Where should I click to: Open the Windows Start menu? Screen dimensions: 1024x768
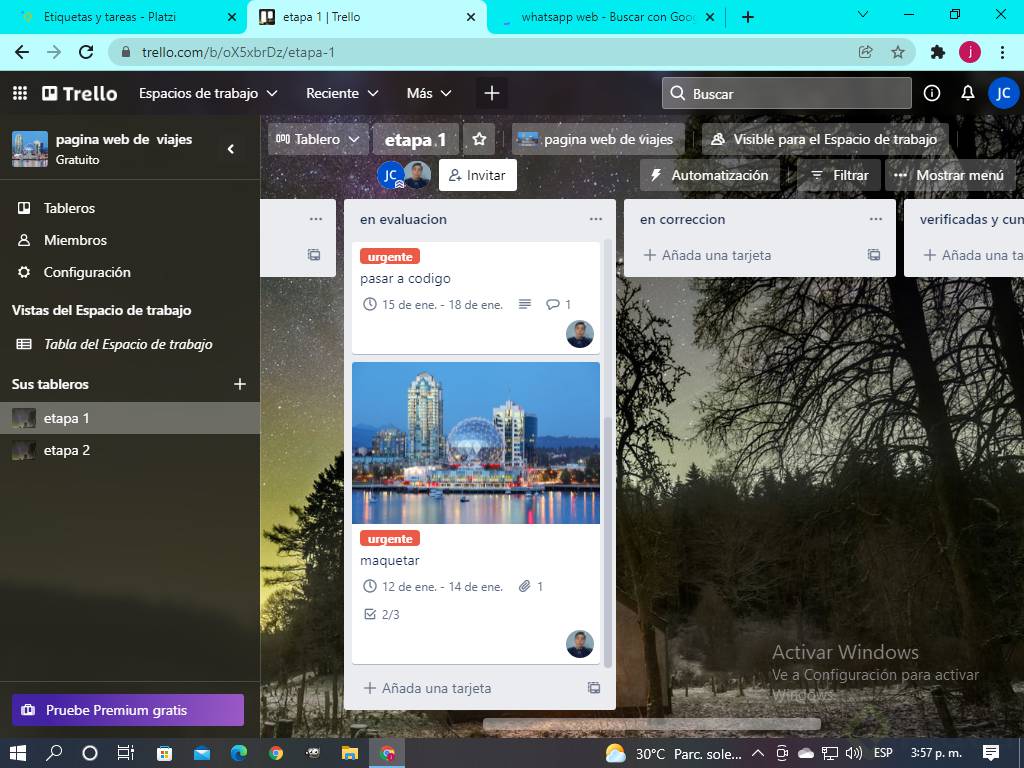click(18, 753)
